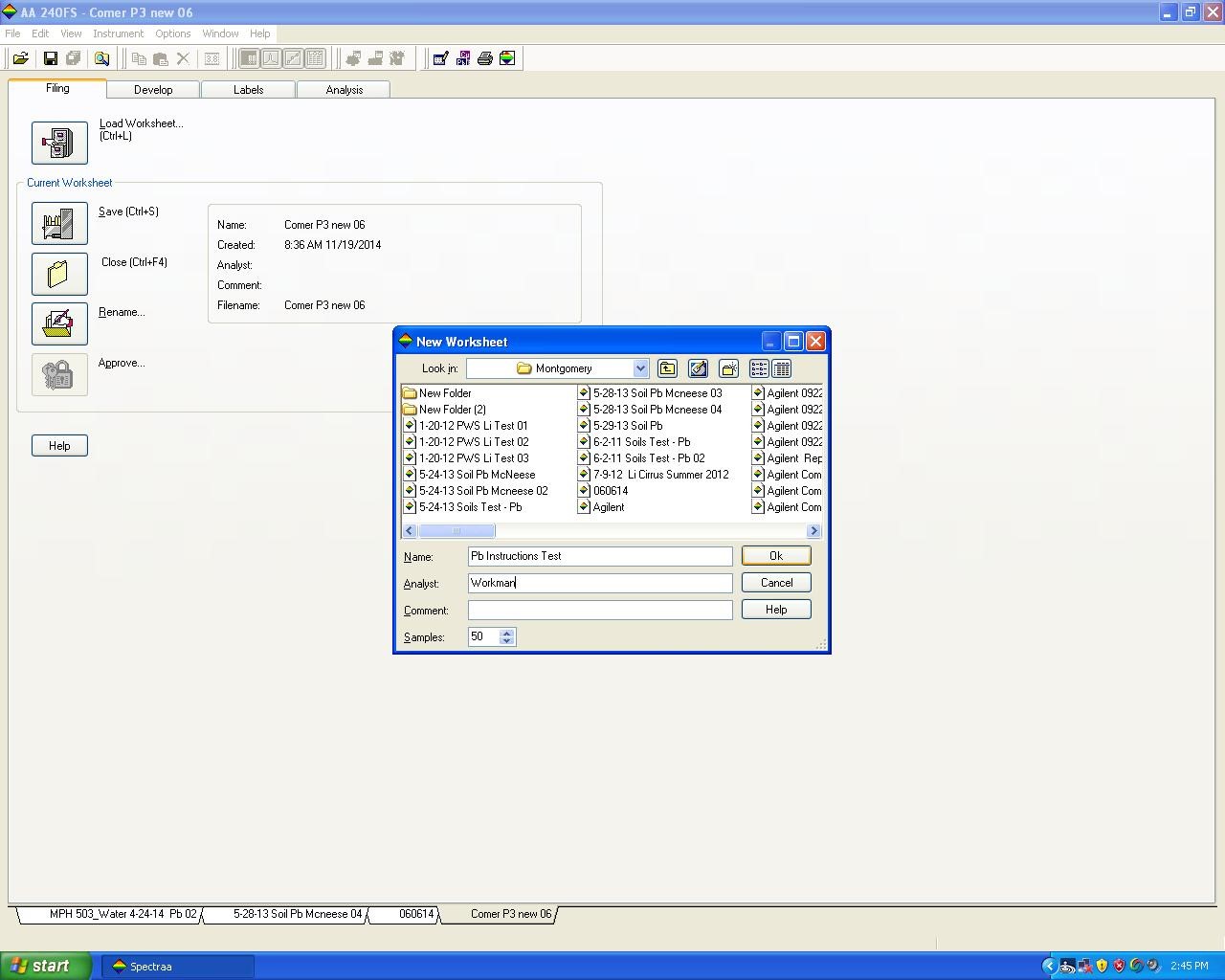Image resolution: width=1225 pixels, height=980 pixels.
Task: Click the Load Worksheet icon button
Action: click(59, 143)
